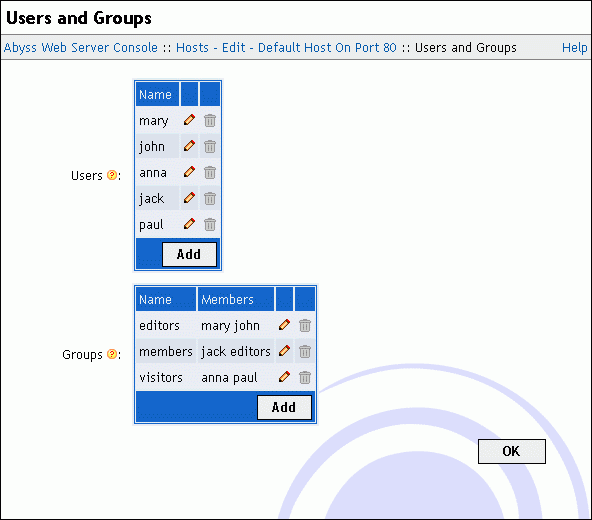The width and height of the screenshot is (592, 520).
Task: Delete the members group trash icon
Action: point(305,351)
